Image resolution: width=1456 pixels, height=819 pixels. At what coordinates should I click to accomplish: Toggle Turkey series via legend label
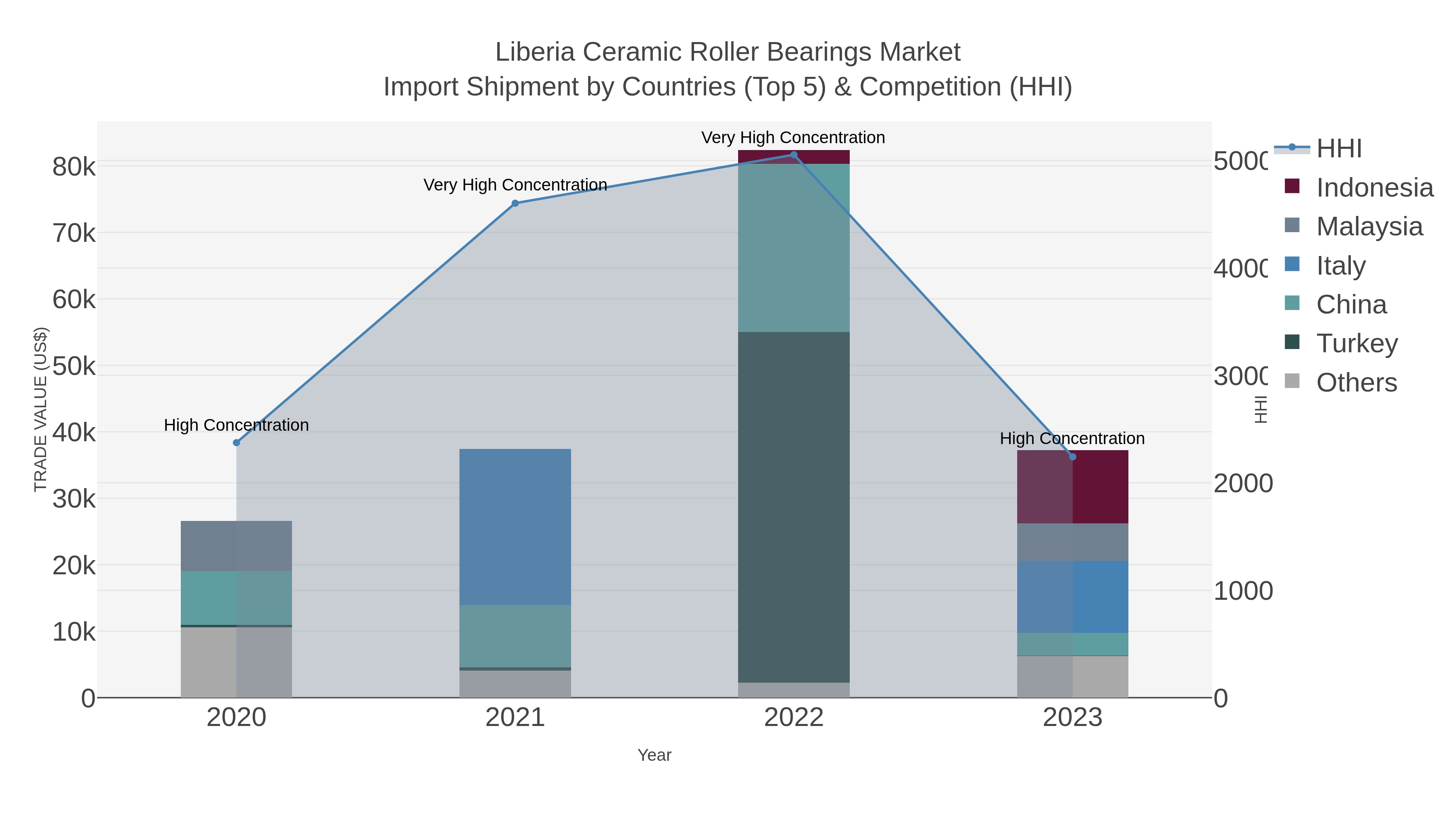coord(1357,343)
